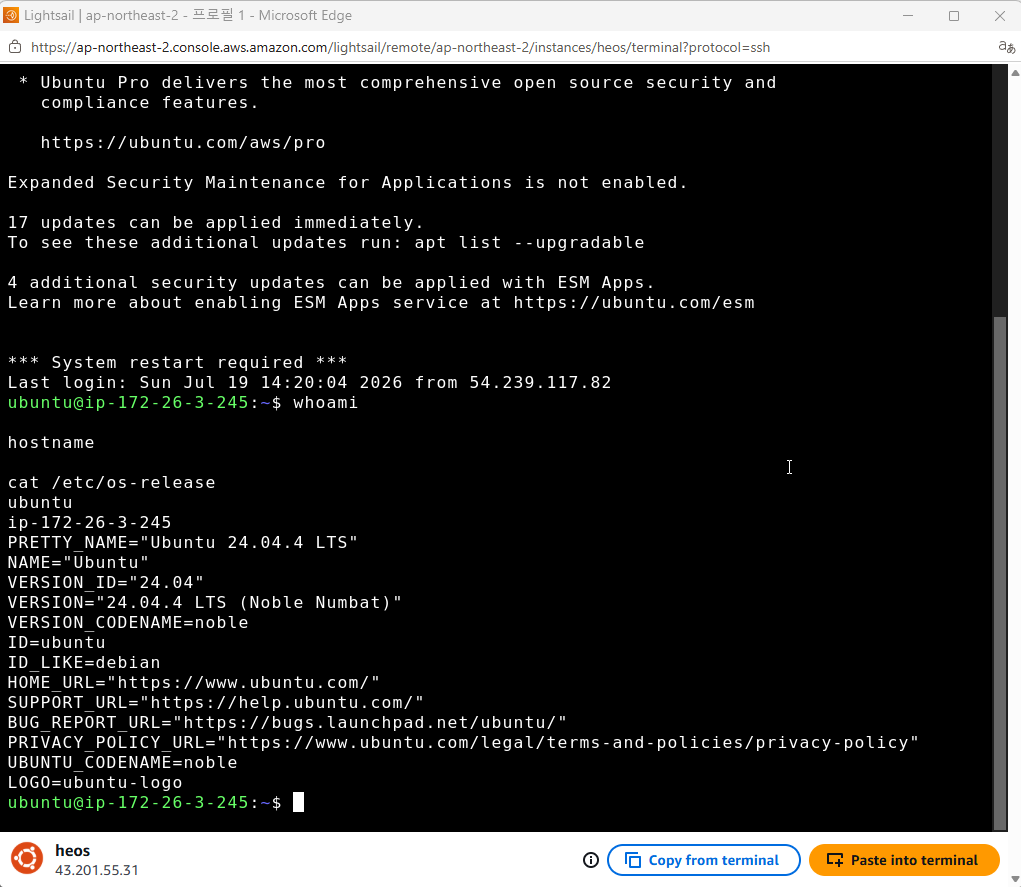This screenshot has width=1021, height=887.
Task: Click the hostname command line
Action: click(51, 443)
